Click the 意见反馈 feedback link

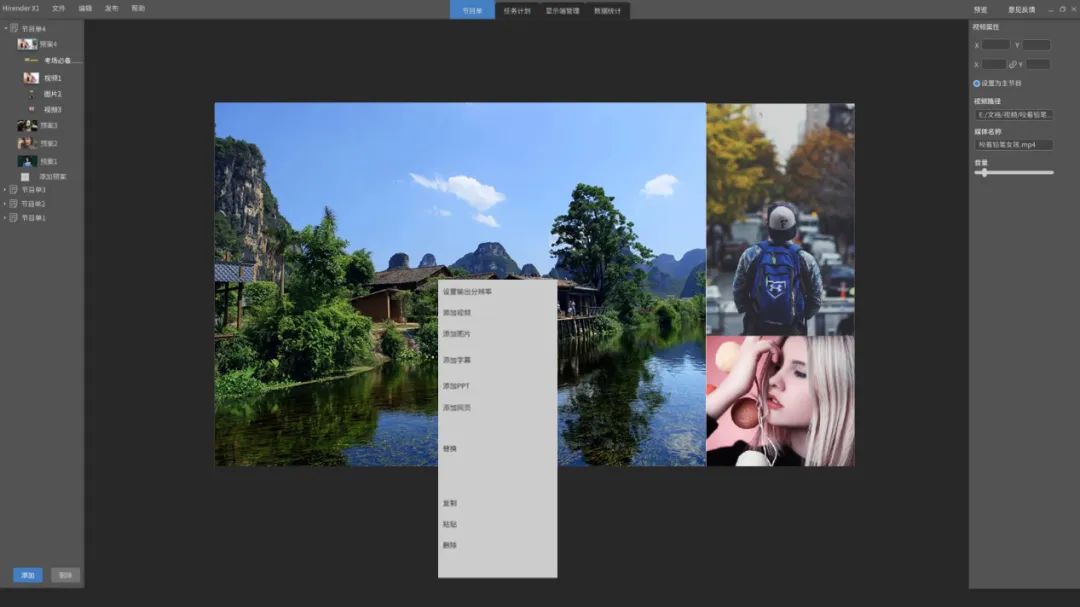point(1021,9)
